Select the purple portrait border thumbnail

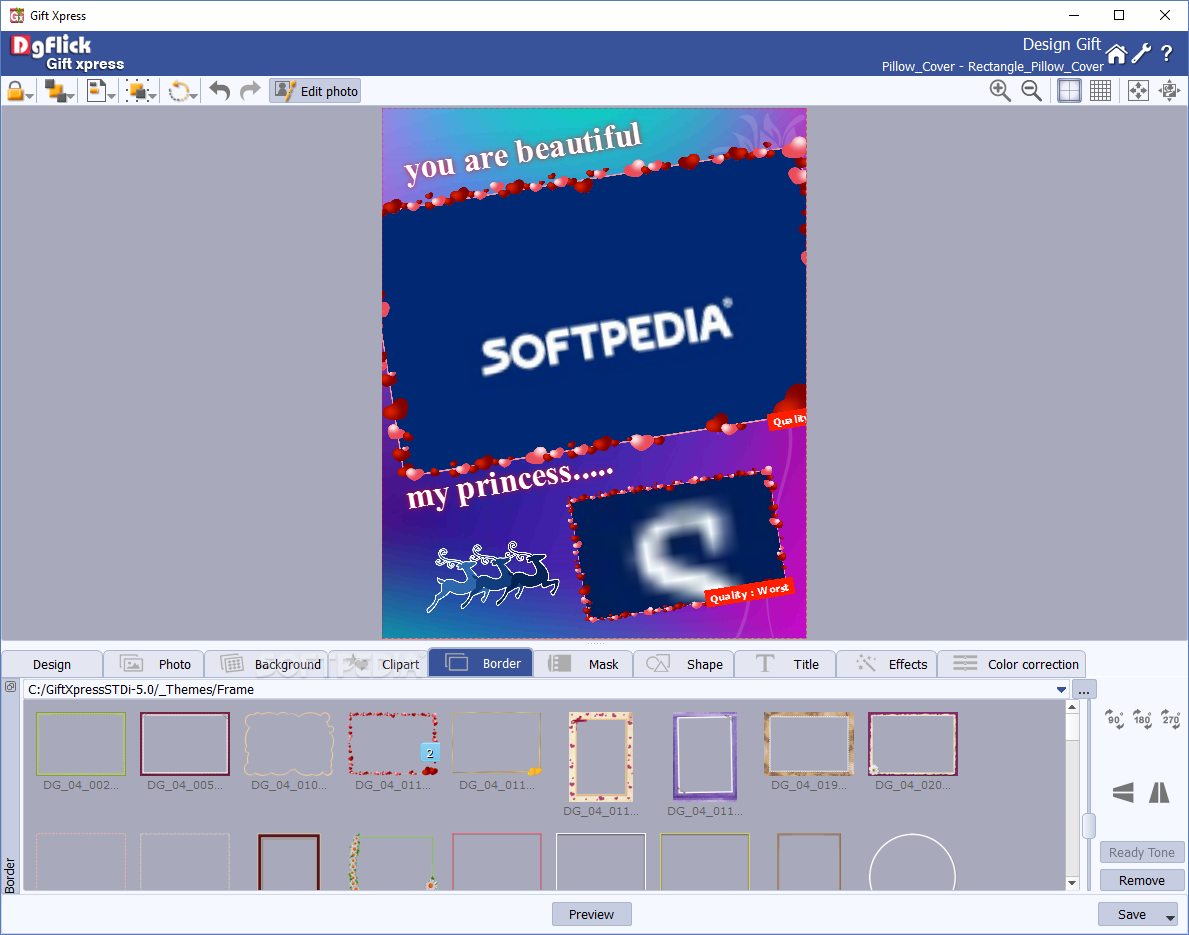pos(704,756)
